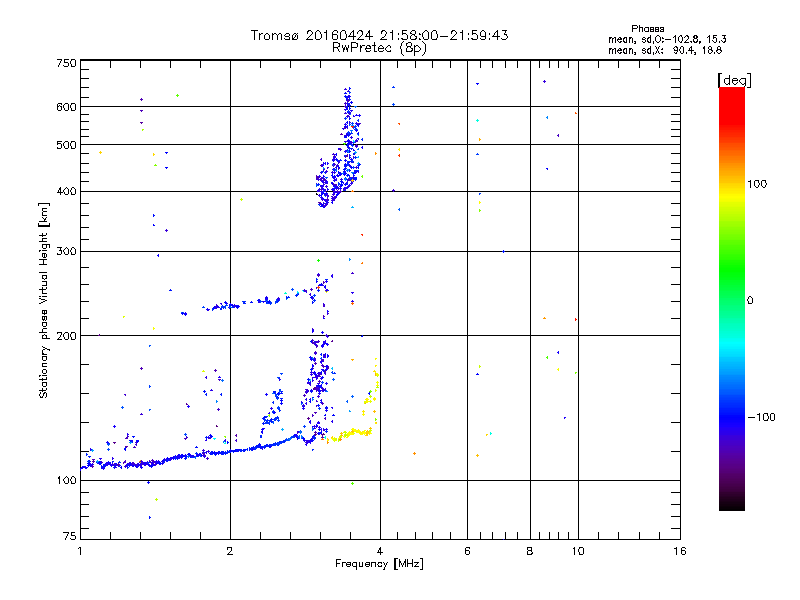This screenshot has height=600, width=800.
Task: Click the y-axis tick label "750"
Action: pos(66,64)
